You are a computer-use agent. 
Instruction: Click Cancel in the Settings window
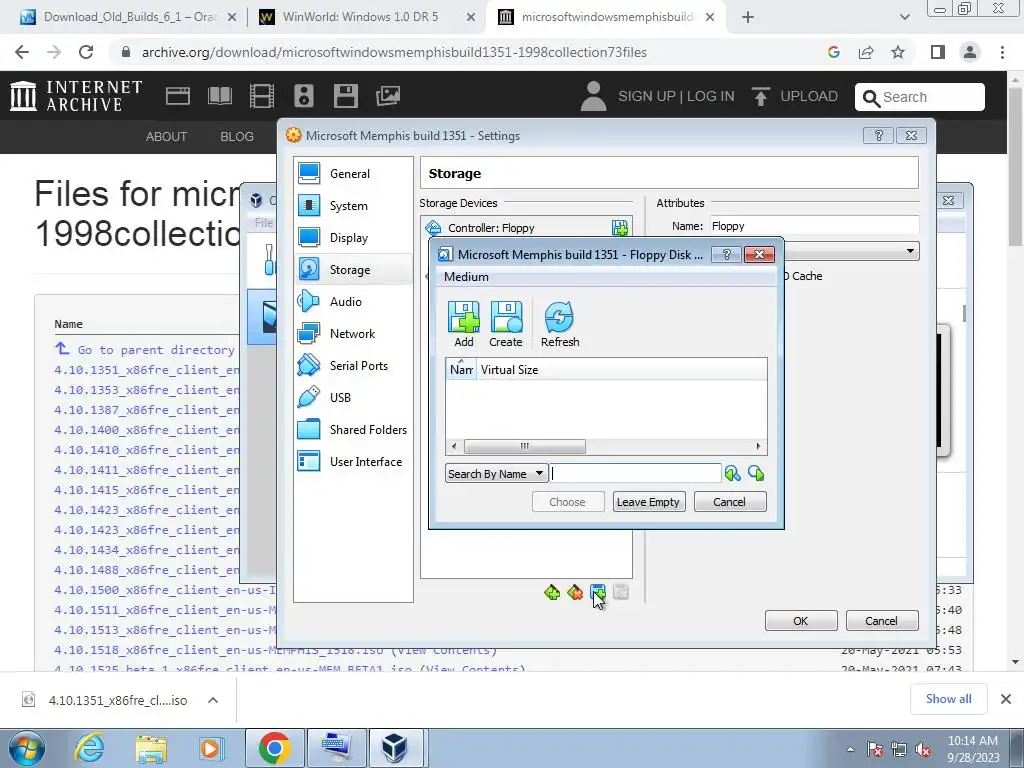882,620
